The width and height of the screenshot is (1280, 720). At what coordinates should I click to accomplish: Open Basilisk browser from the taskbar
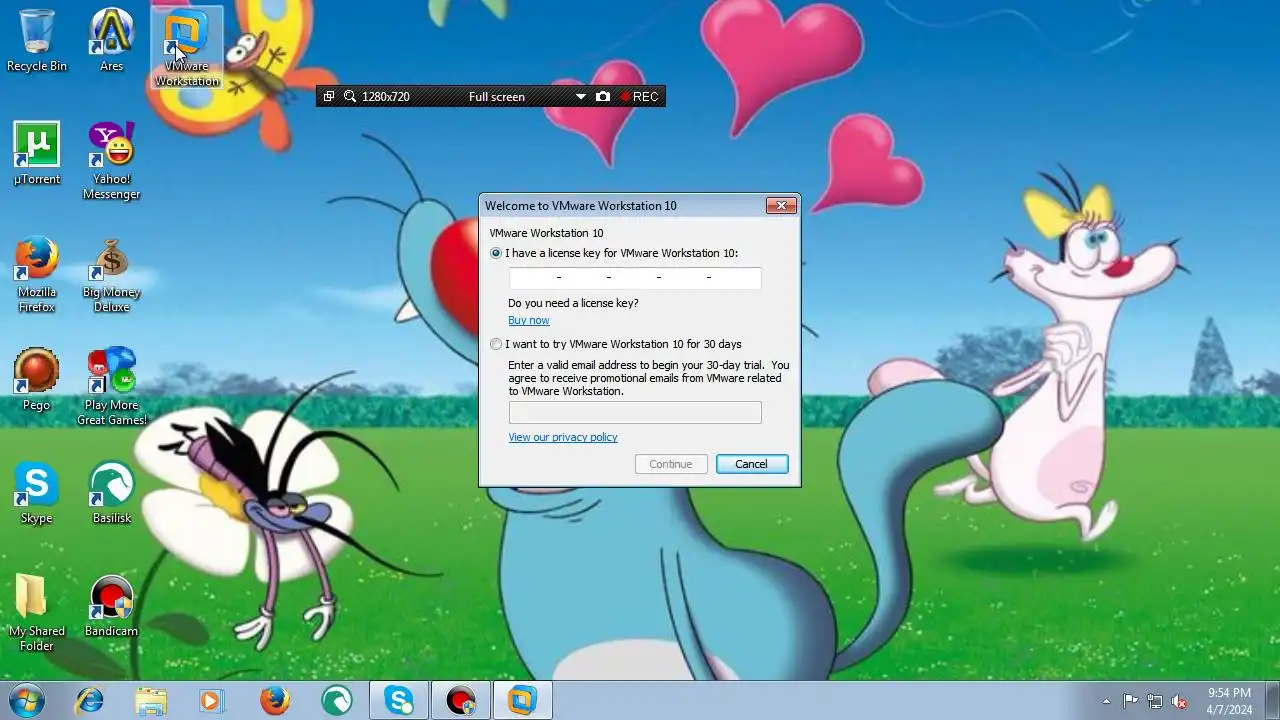(337, 700)
